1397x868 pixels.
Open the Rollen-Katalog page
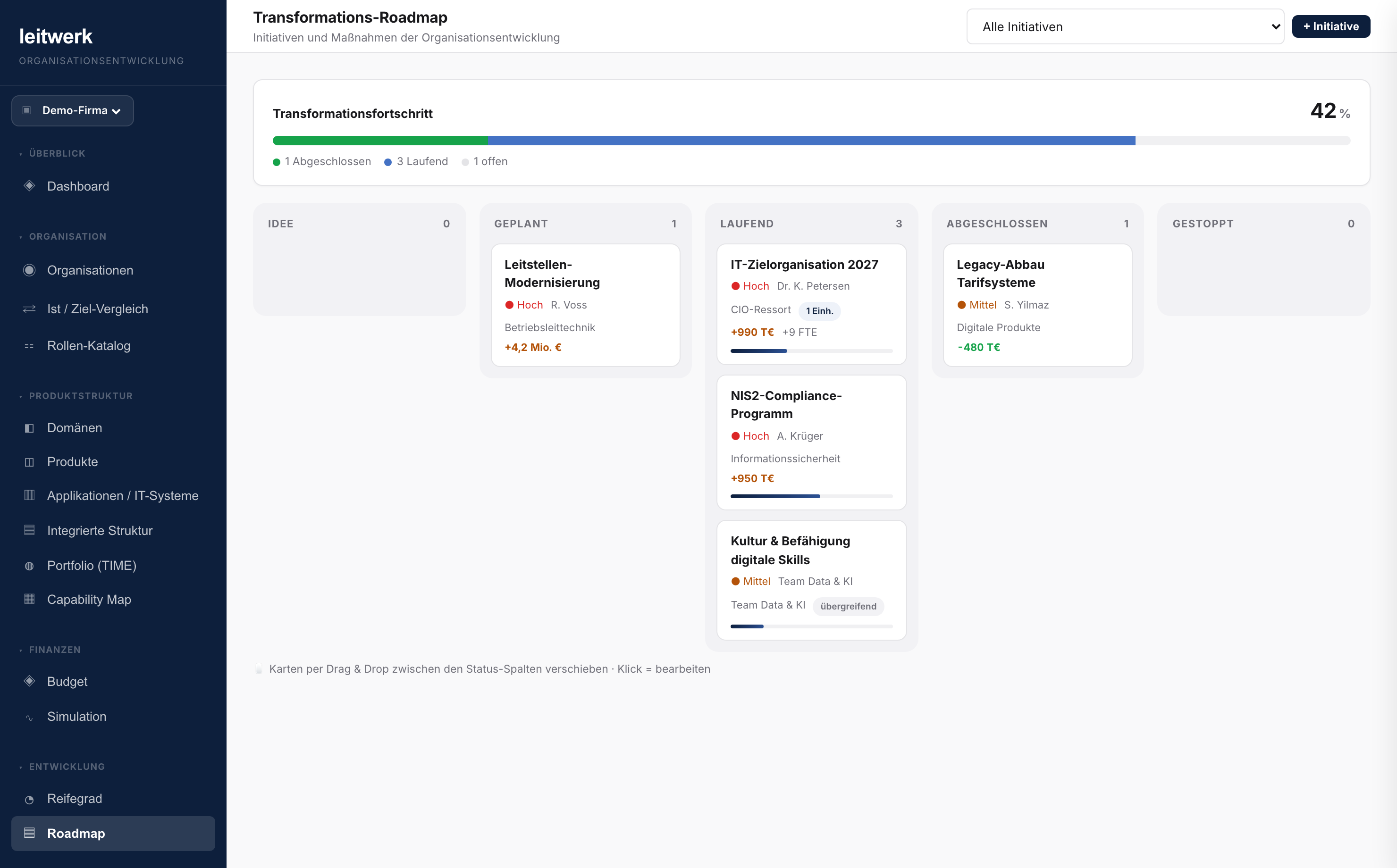(x=113, y=346)
